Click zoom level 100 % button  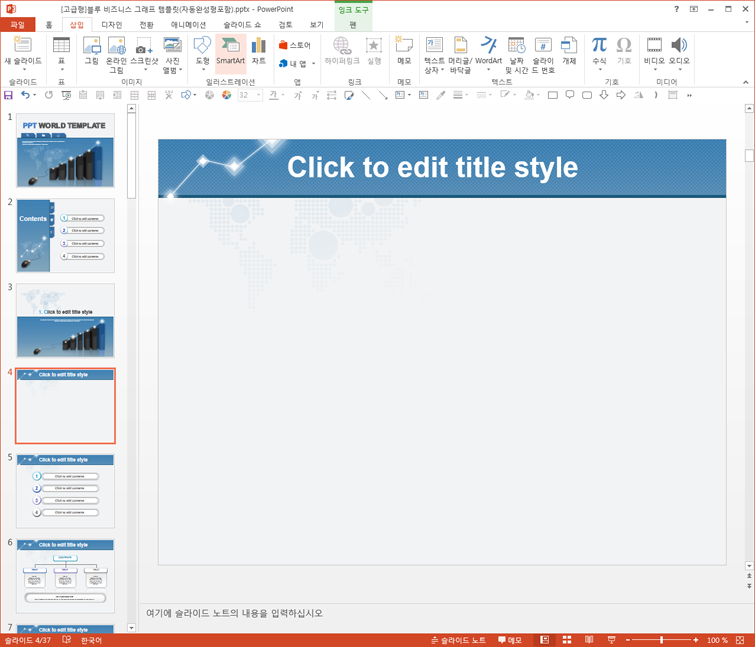717,640
